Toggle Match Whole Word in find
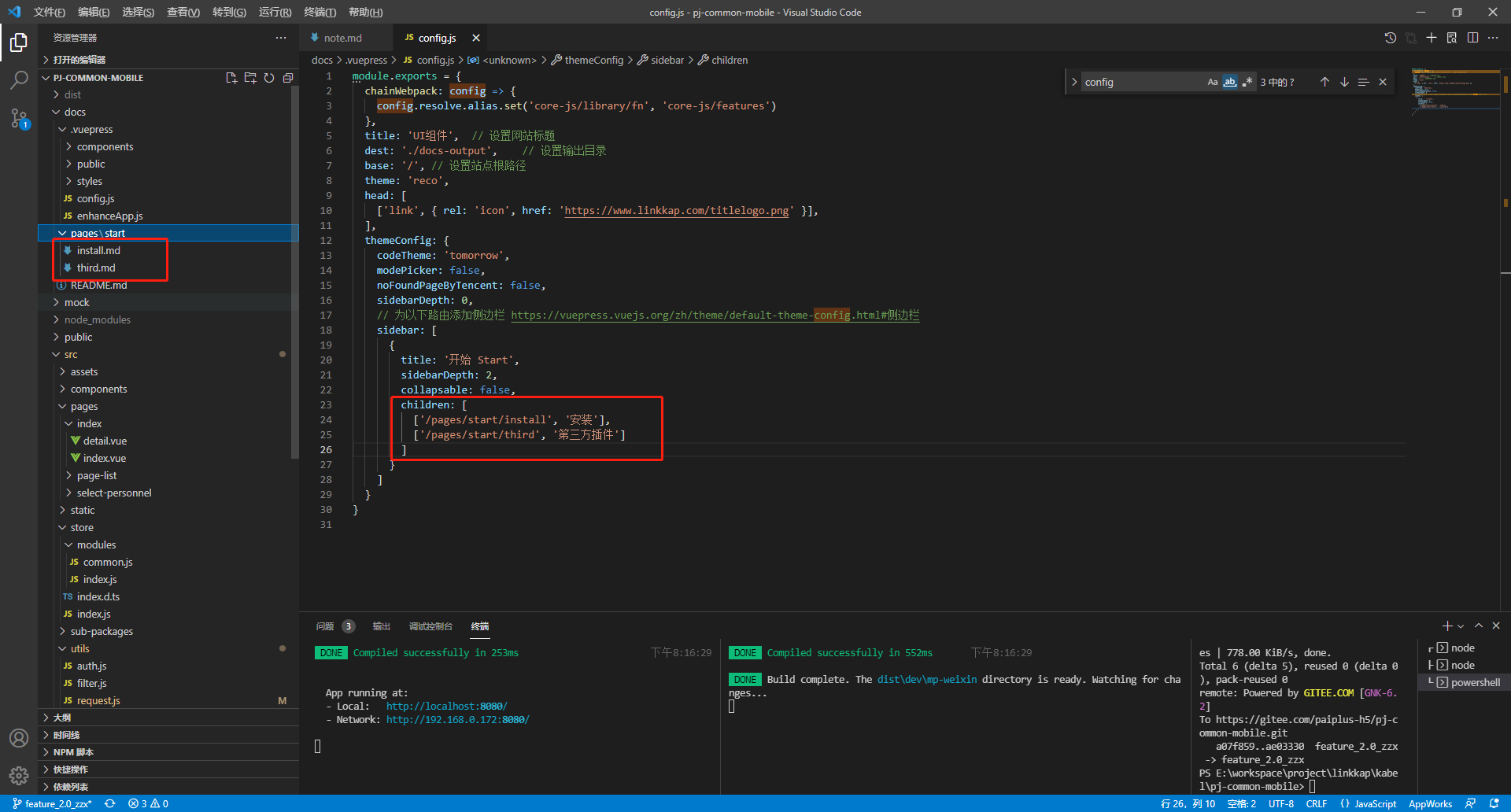Viewport: 1511px width, 812px height. tap(1230, 82)
